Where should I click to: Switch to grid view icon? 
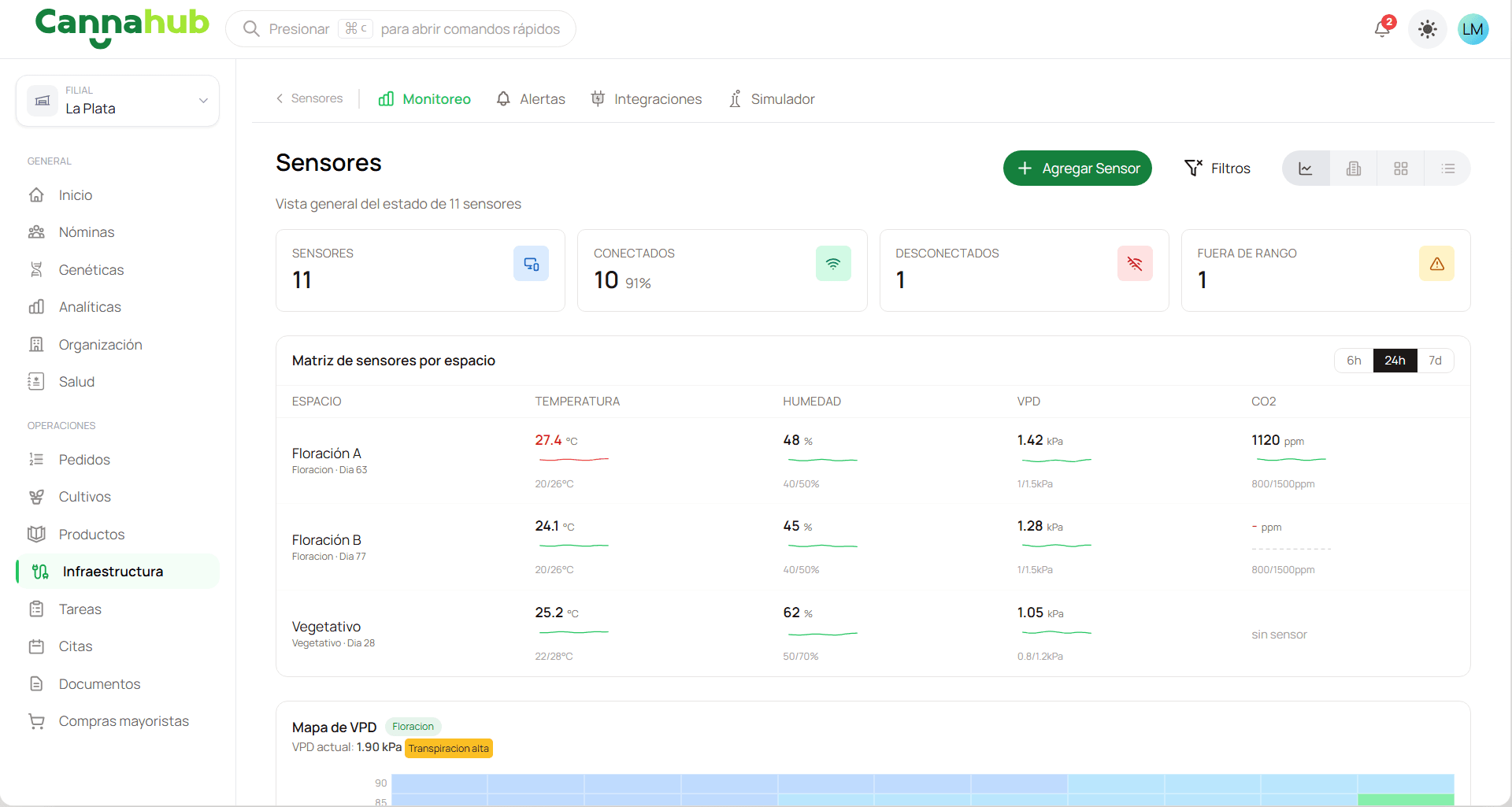(x=1400, y=168)
